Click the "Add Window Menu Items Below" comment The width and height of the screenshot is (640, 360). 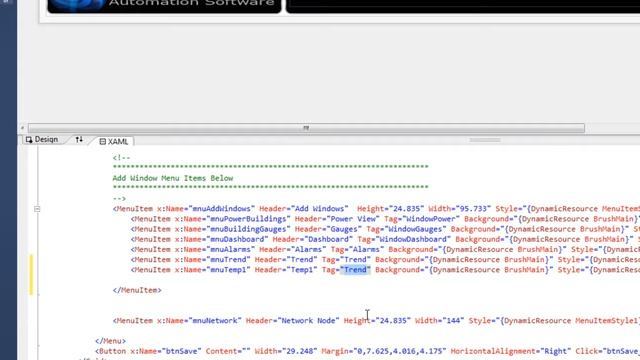[x=173, y=178]
